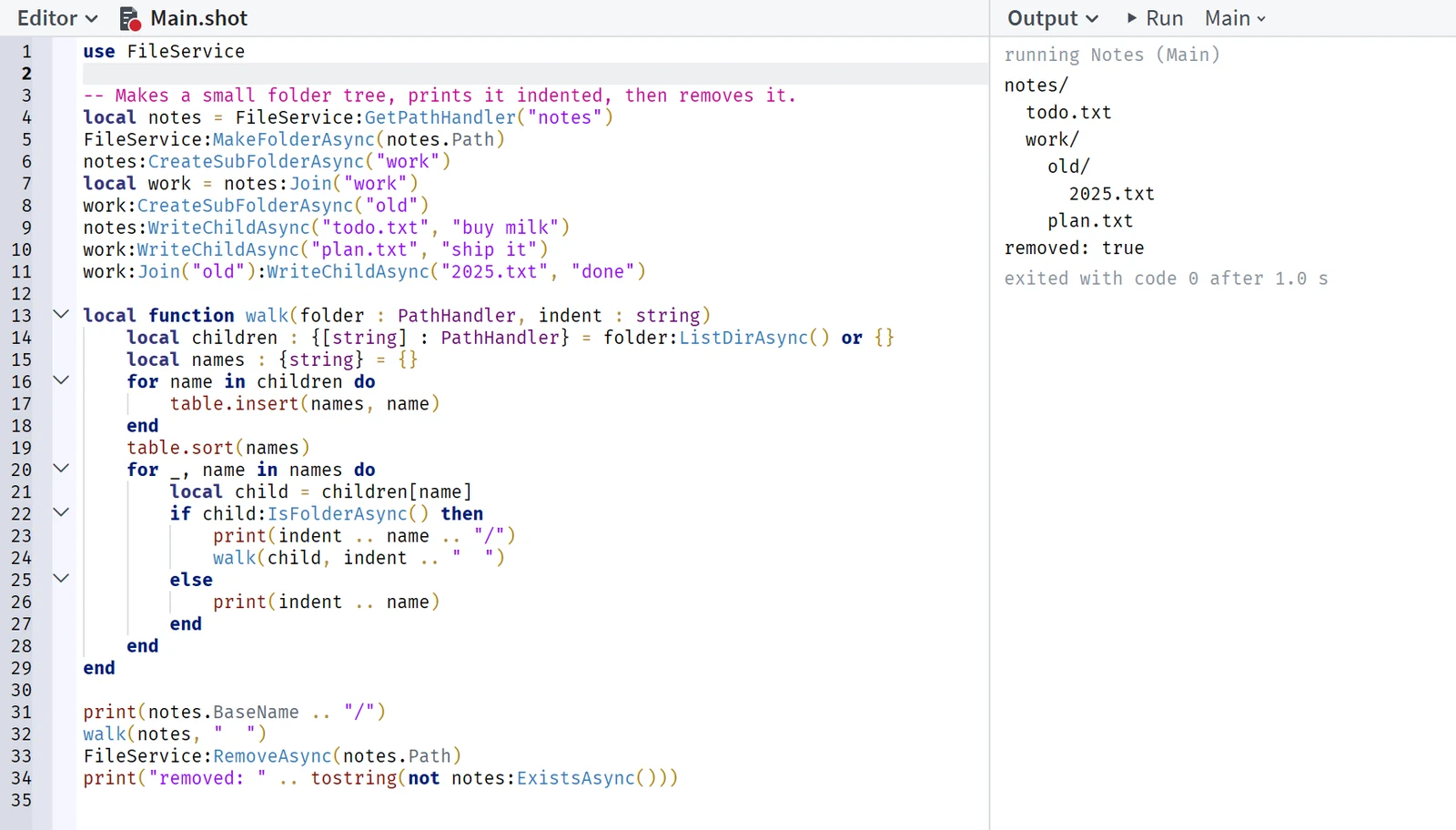The width and height of the screenshot is (1456, 830).
Task: Click the 'work/' line in output
Action: (x=1053, y=140)
